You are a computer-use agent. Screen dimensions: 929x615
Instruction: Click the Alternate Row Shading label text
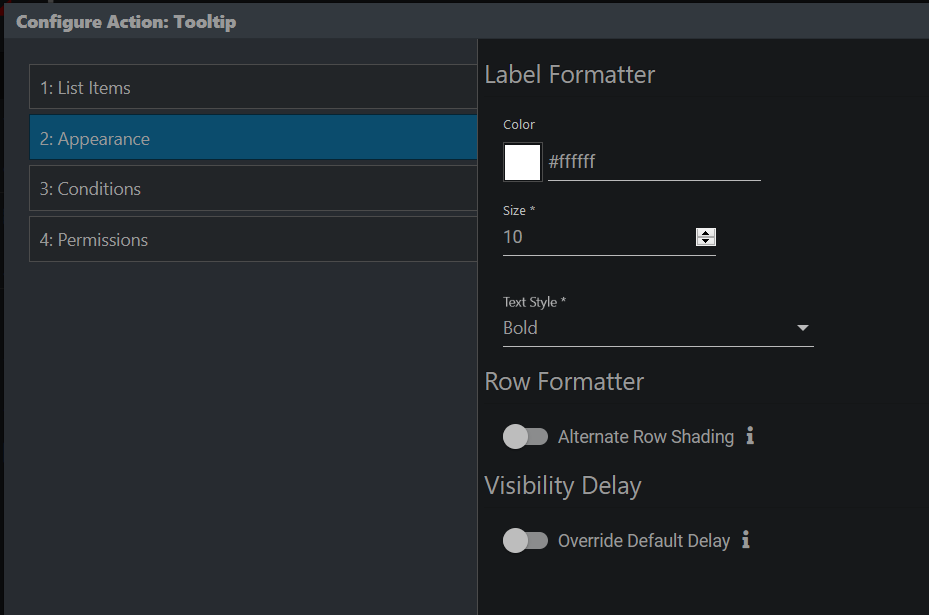(x=646, y=437)
